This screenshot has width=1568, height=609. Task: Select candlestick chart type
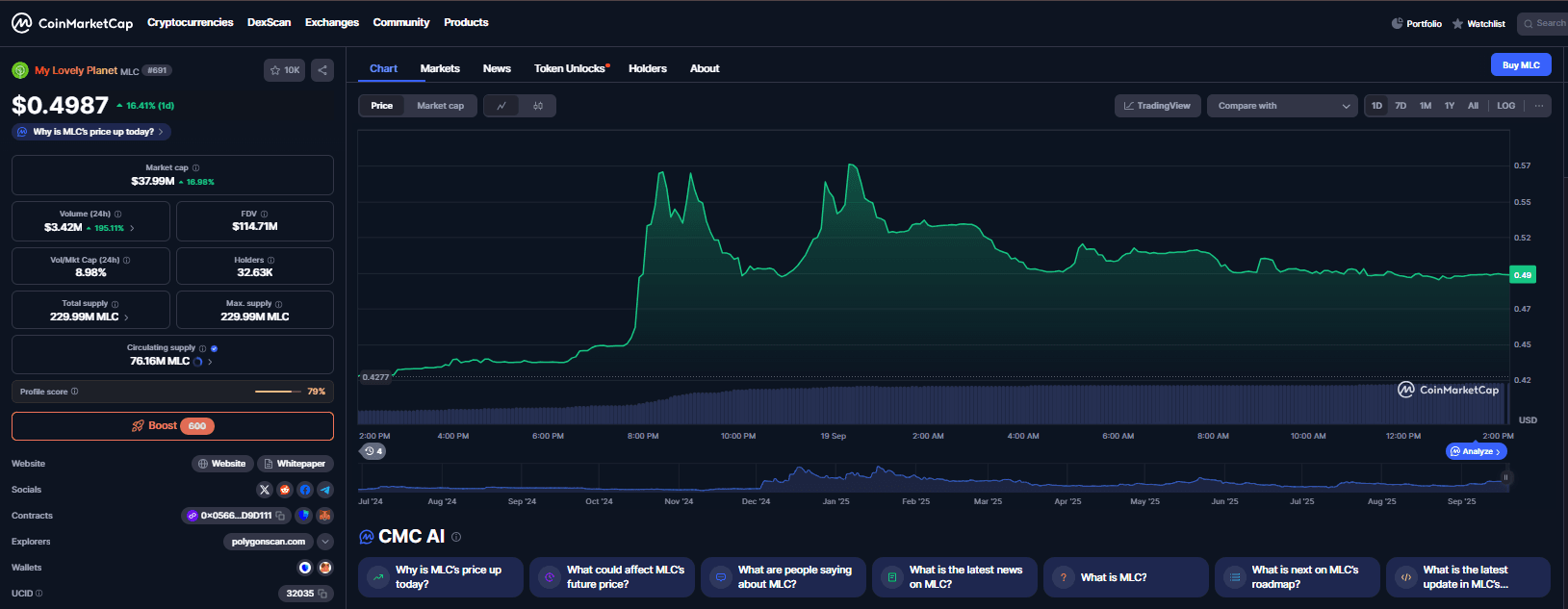(x=538, y=106)
